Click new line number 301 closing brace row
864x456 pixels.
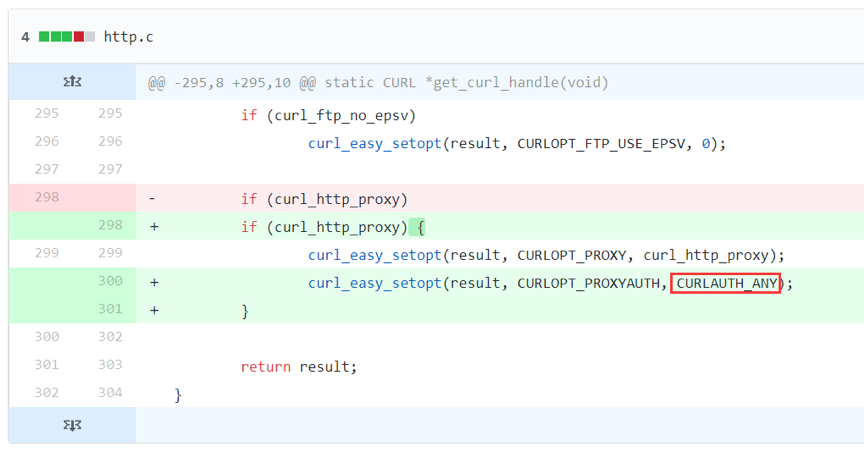(110, 309)
